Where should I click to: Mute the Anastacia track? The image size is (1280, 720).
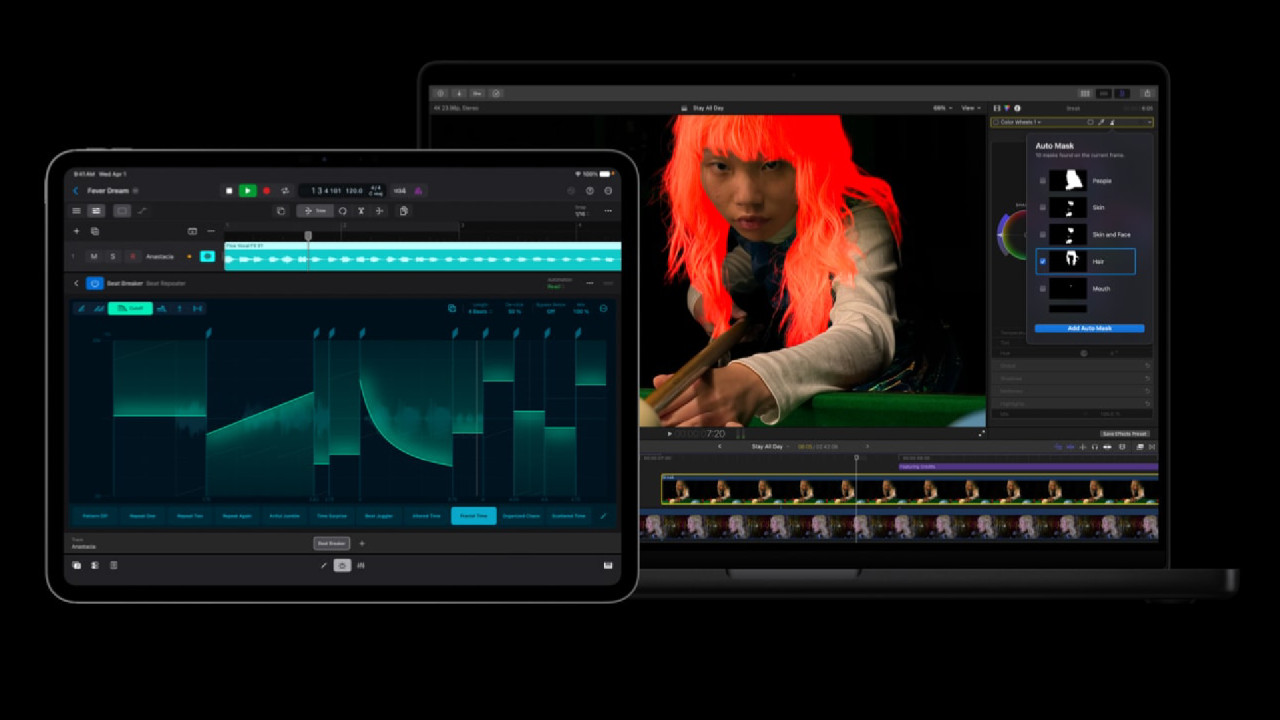pos(94,257)
